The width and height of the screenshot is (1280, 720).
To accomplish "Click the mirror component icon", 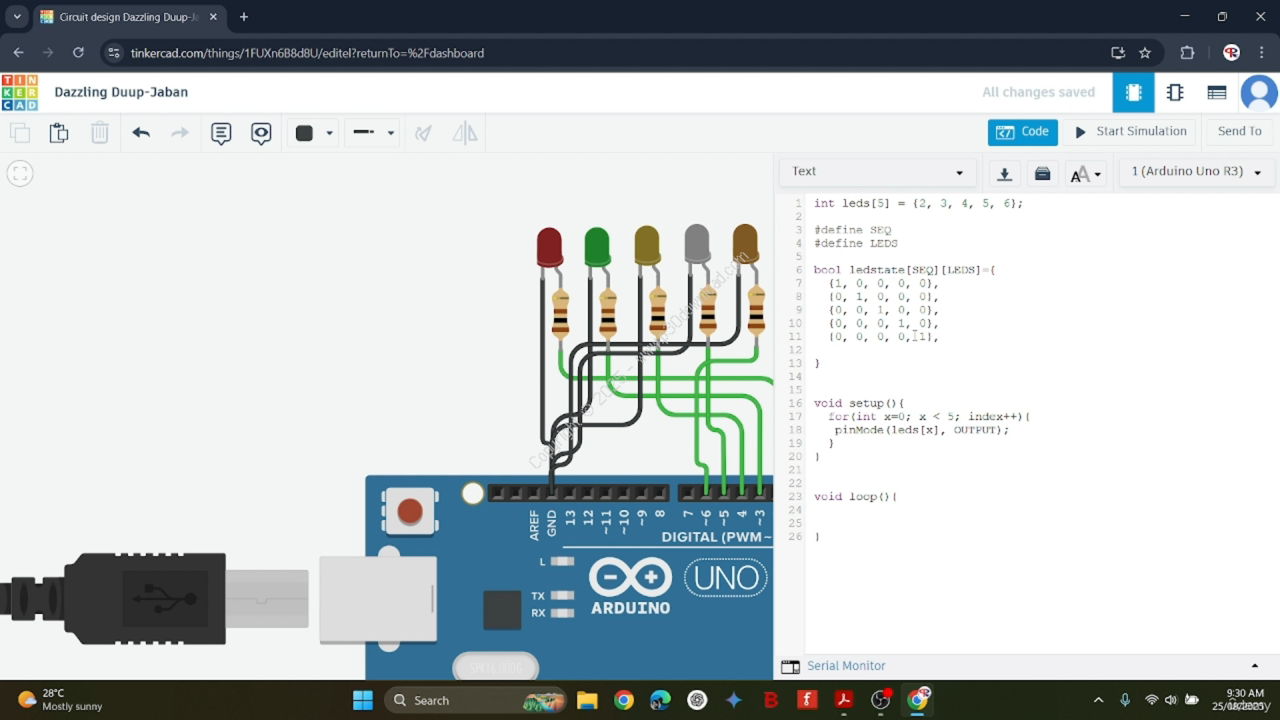I will click(x=465, y=133).
